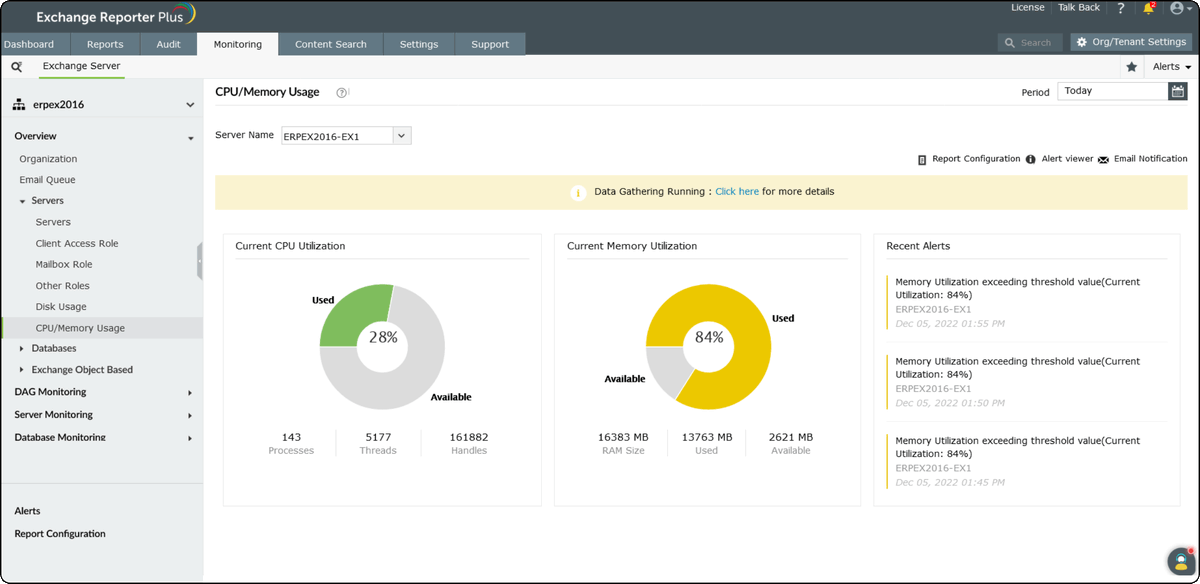The width and height of the screenshot is (1200, 584).
Task: Open the user account icon
Action: click(x=1175, y=8)
